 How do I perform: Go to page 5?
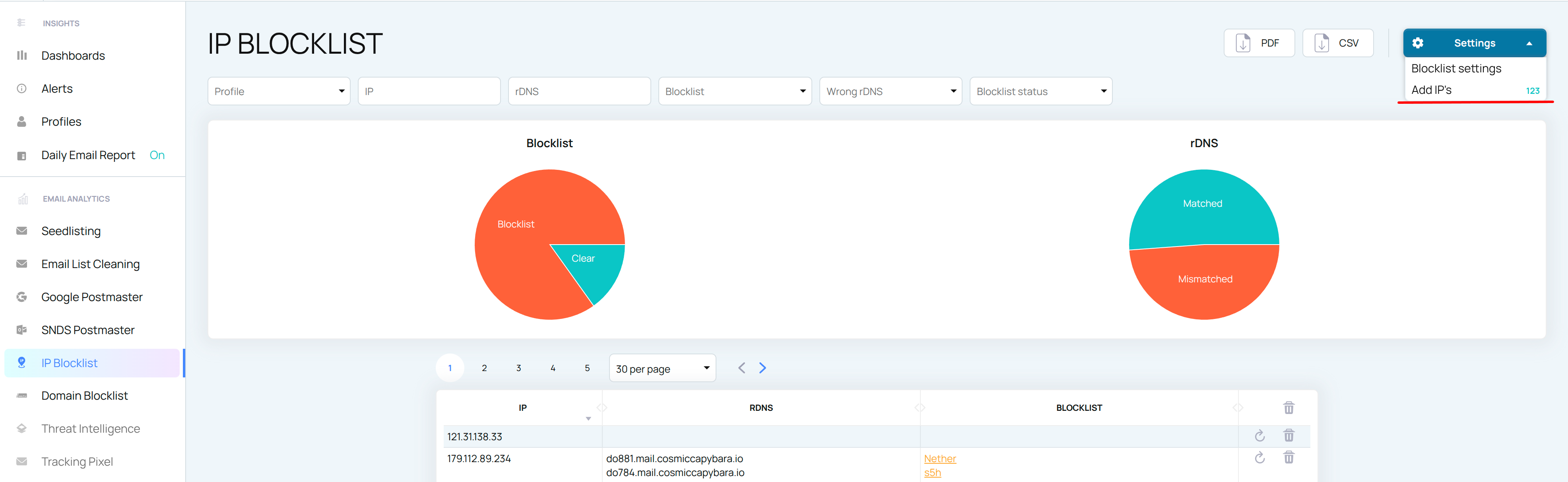coord(587,367)
